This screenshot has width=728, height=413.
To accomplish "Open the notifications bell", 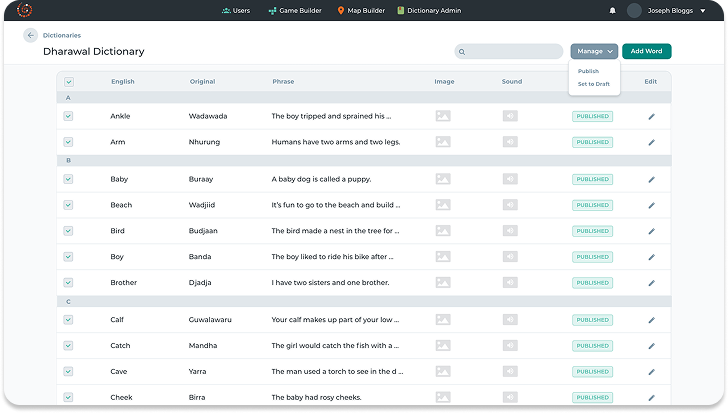I will pyautogui.click(x=612, y=11).
